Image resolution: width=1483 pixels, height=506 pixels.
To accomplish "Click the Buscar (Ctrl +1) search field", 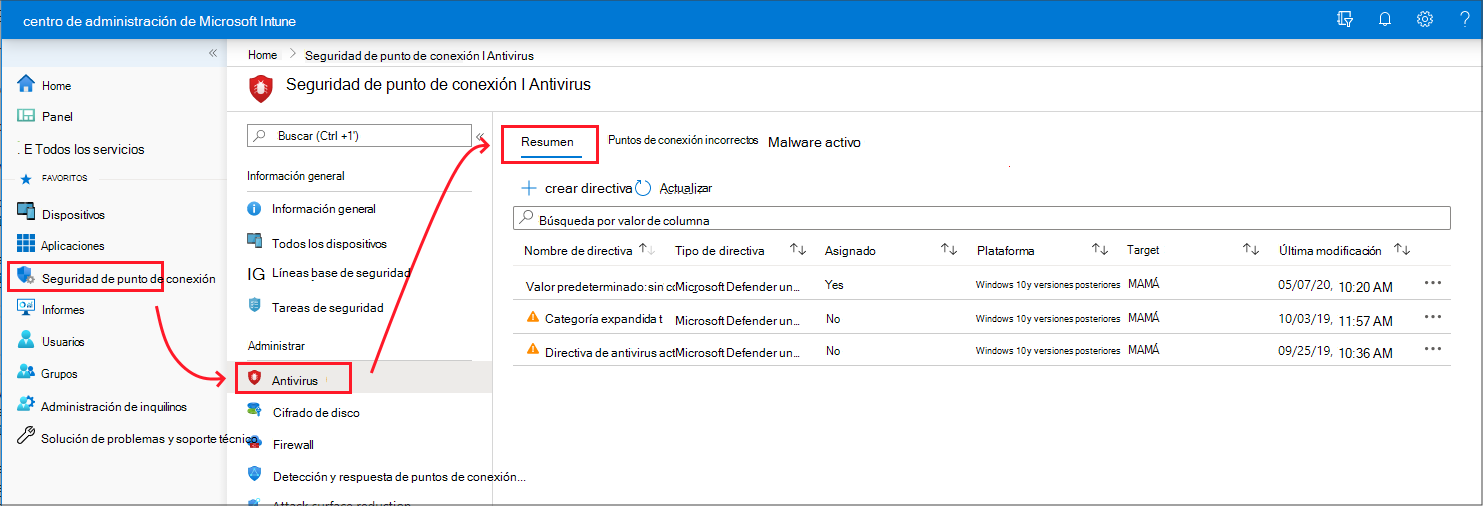I will point(360,135).
